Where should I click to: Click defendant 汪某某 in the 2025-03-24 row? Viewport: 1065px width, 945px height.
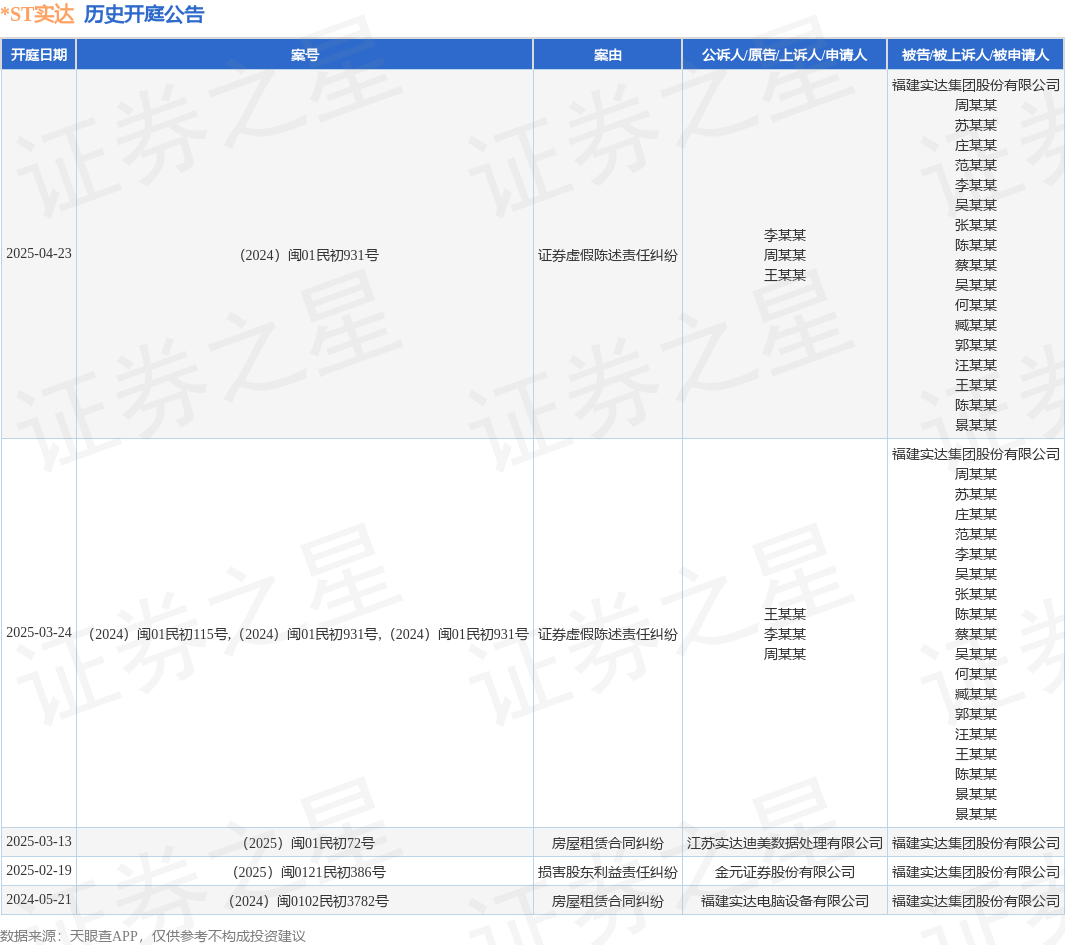[975, 734]
